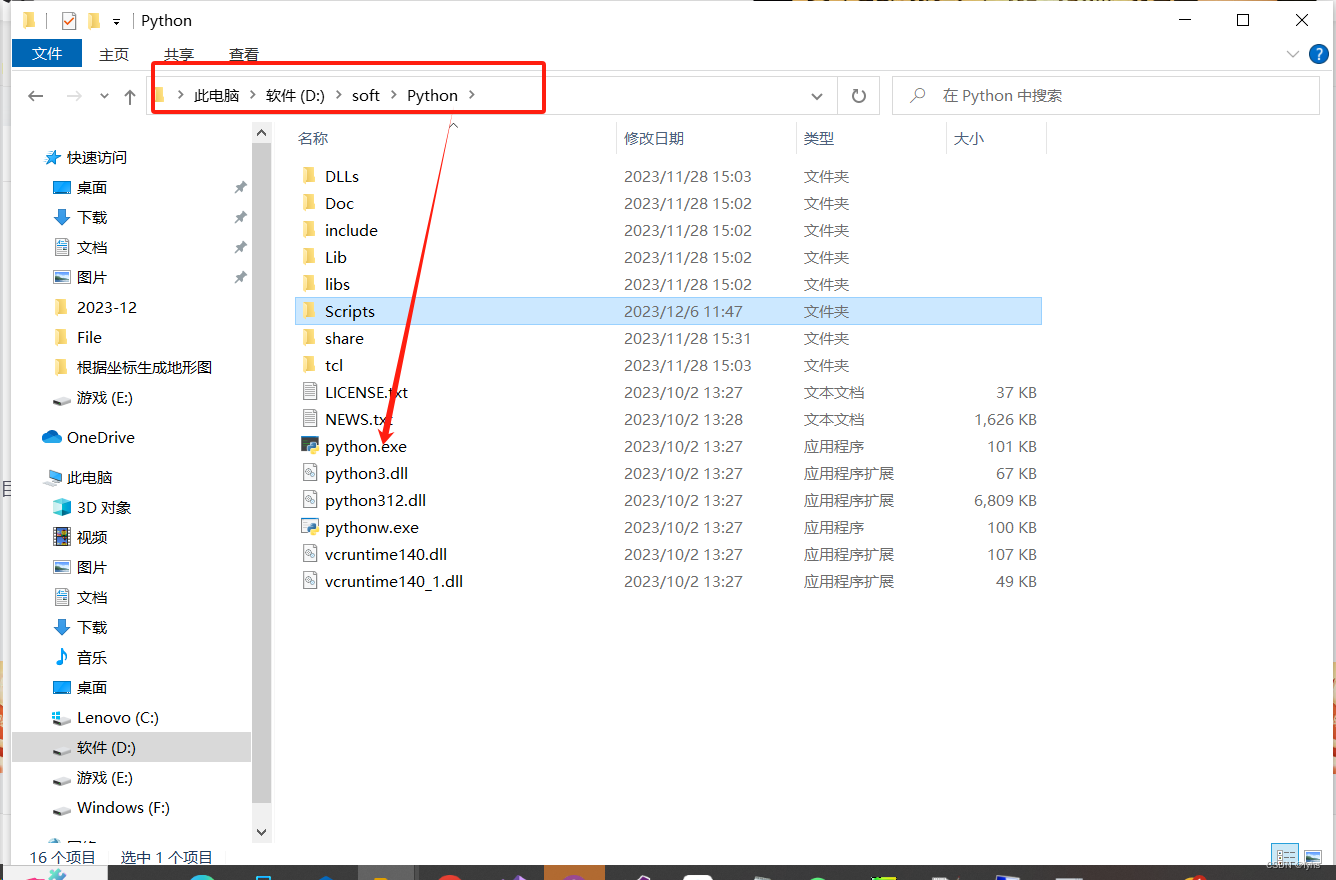This screenshot has height=880, width=1336.
Task: Open the 2023-12 folder in the sidebar
Action: (107, 308)
